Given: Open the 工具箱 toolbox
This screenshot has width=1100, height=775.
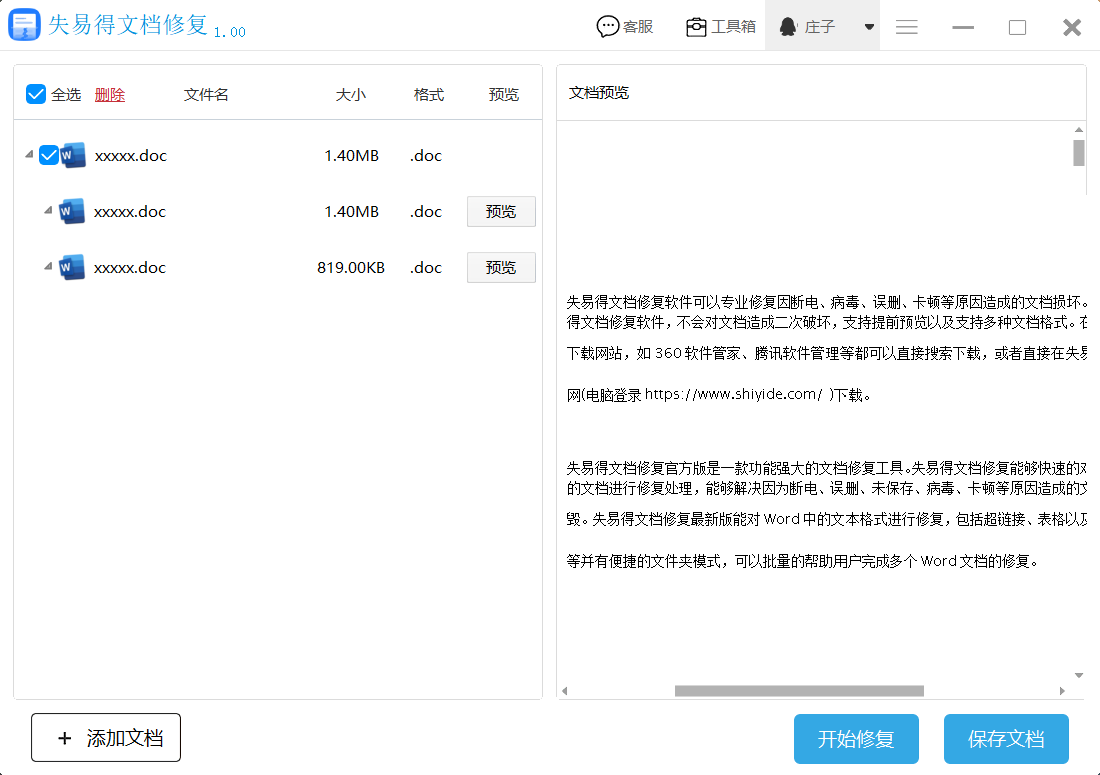Looking at the screenshot, I should pos(720,27).
